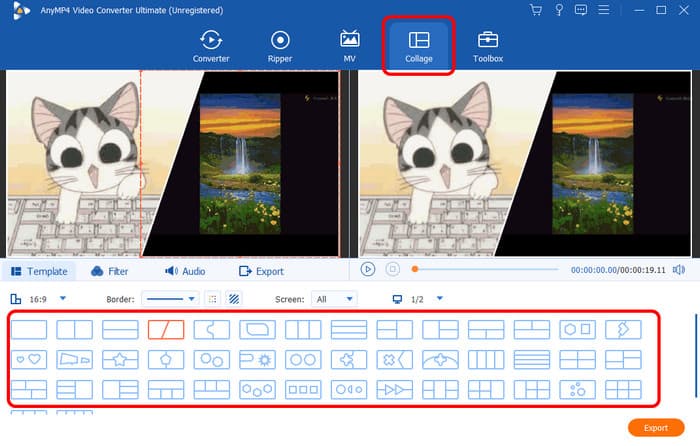Pick the double hearts template
The width and height of the screenshot is (700, 446).
(x=29, y=359)
